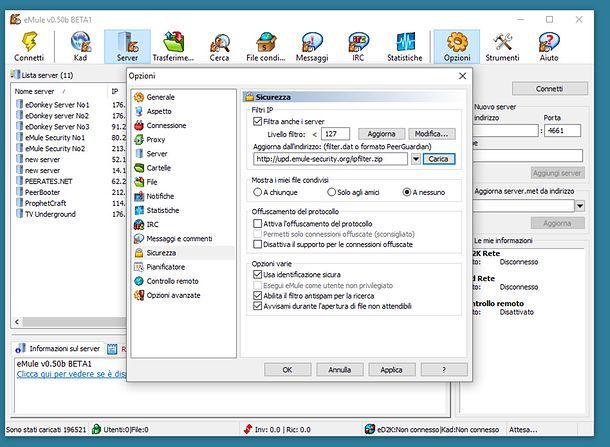Open the Aiuto help toolbar icon
Image resolution: width=610 pixels, height=447 pixels.
(x=549, y=47)
